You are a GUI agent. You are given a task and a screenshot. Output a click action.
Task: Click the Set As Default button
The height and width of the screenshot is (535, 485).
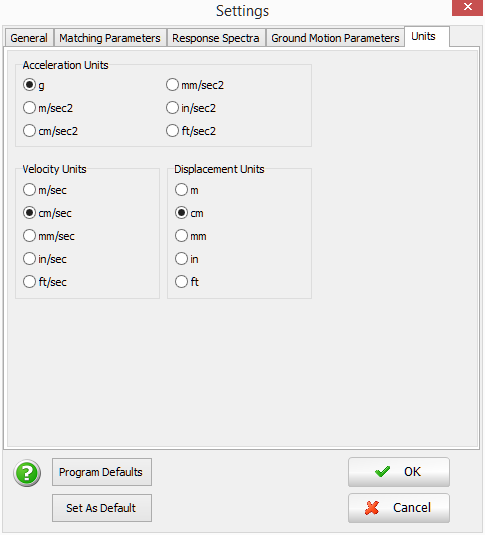pyautogui.click(x=102, y=508)
